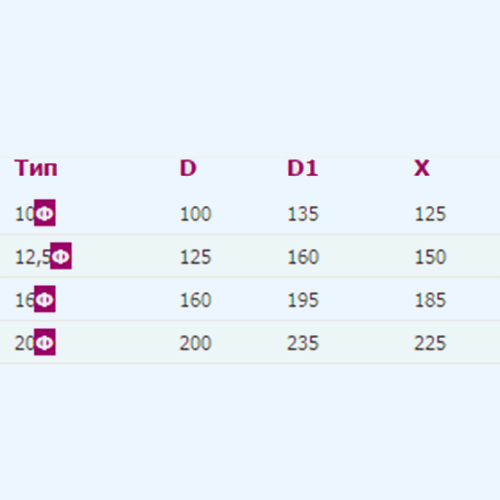This screenshot has height=500, width=500.
Task: Select the D value 125 in second row
Action: [196, 257]
